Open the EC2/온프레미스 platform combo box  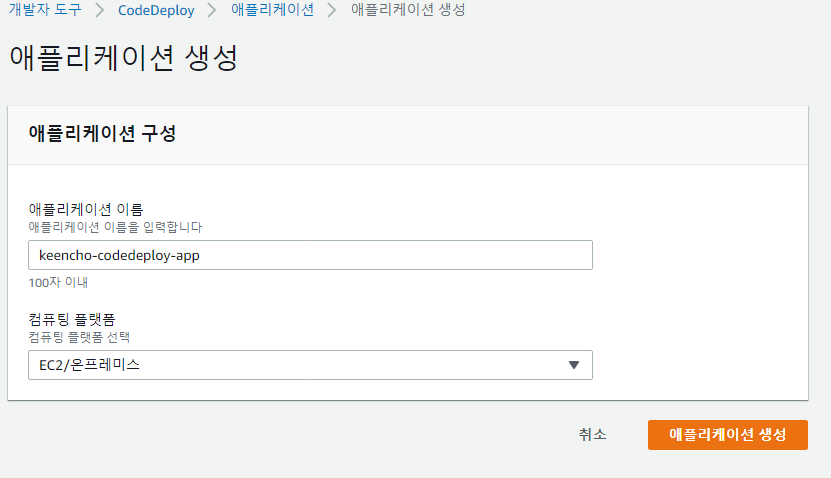point(310,365)
